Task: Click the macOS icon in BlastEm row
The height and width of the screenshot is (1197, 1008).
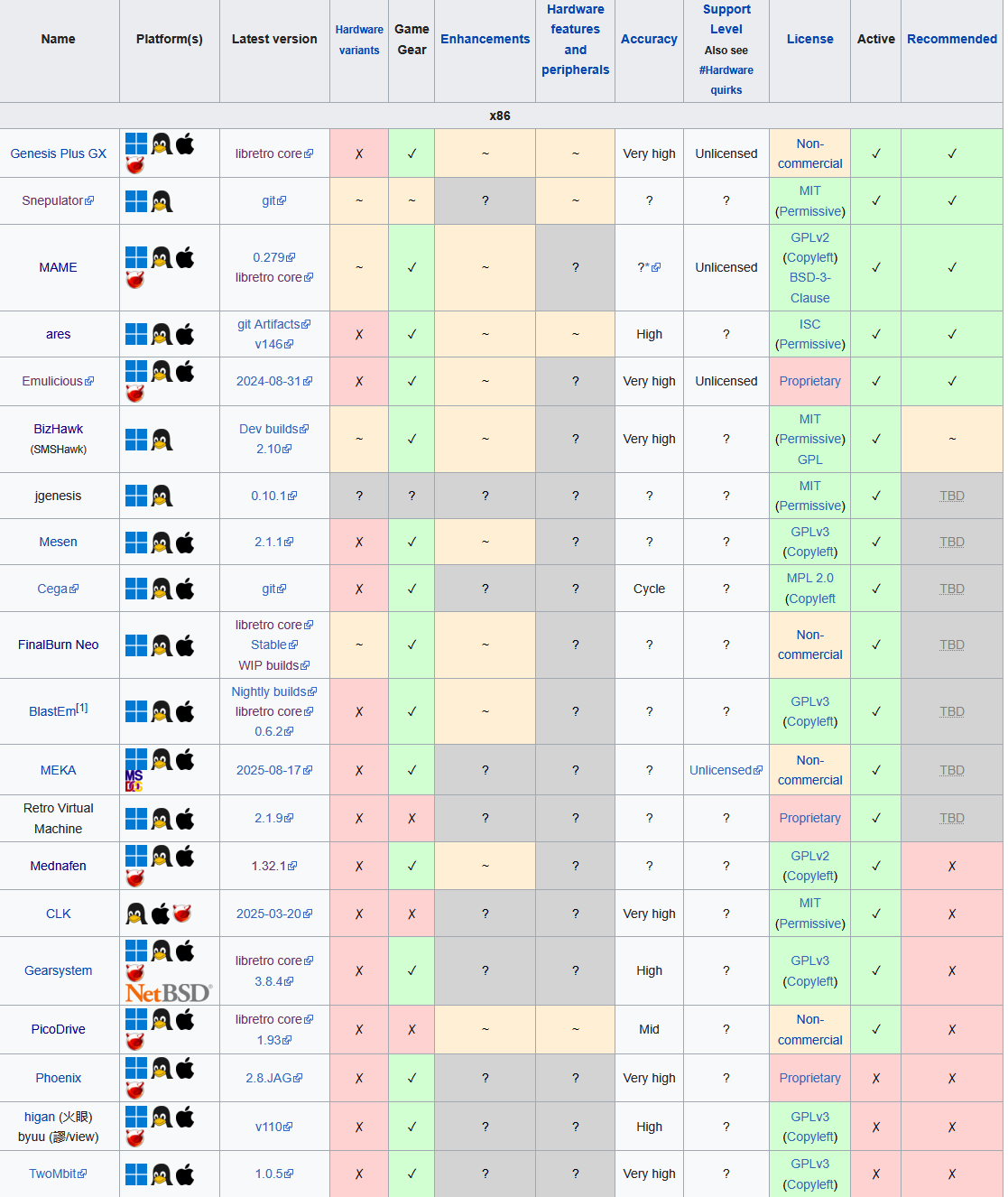Action: pyautogui.click(x=185, y=711)
